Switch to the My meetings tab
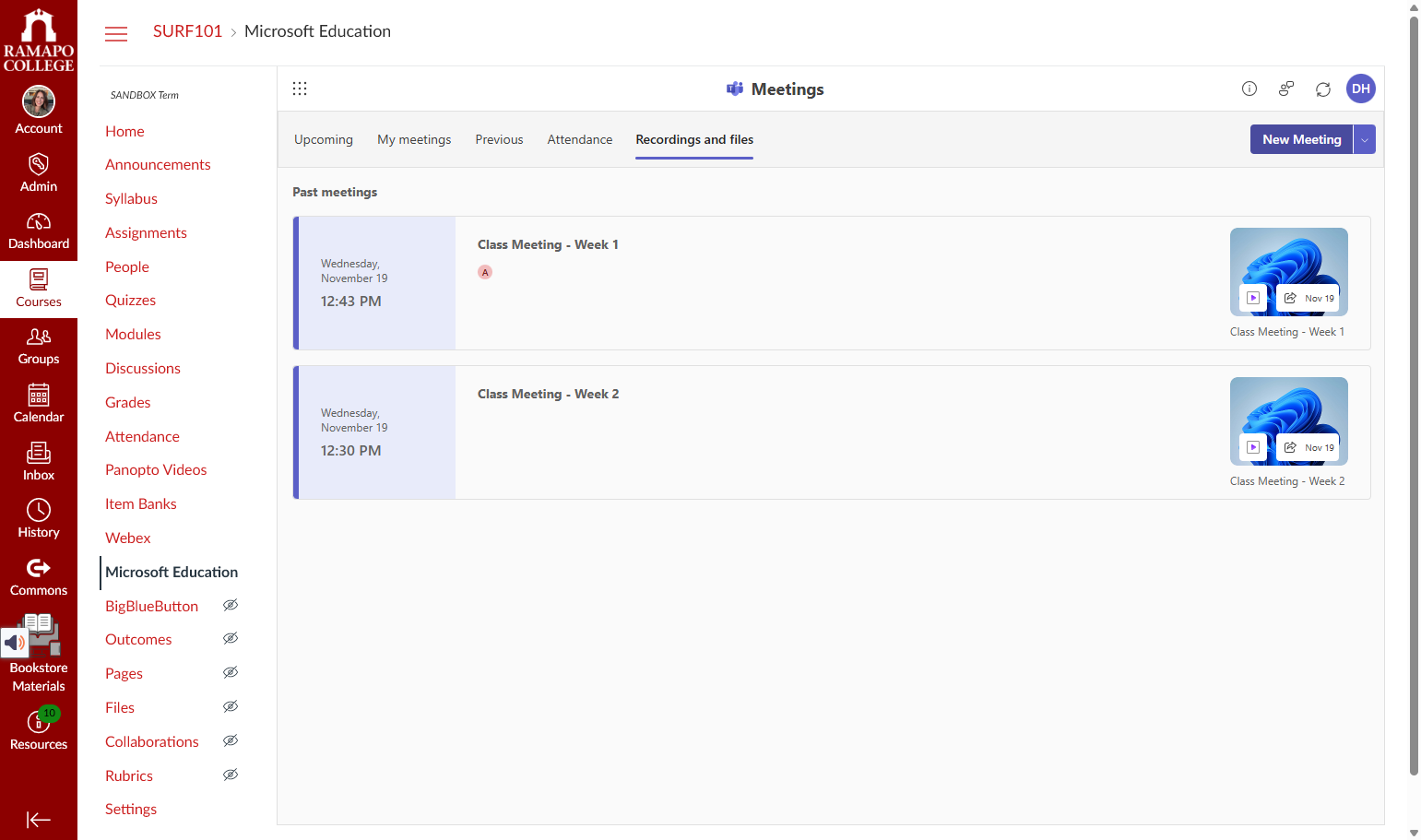The image size is (1421, 840). tap(414, 139)
